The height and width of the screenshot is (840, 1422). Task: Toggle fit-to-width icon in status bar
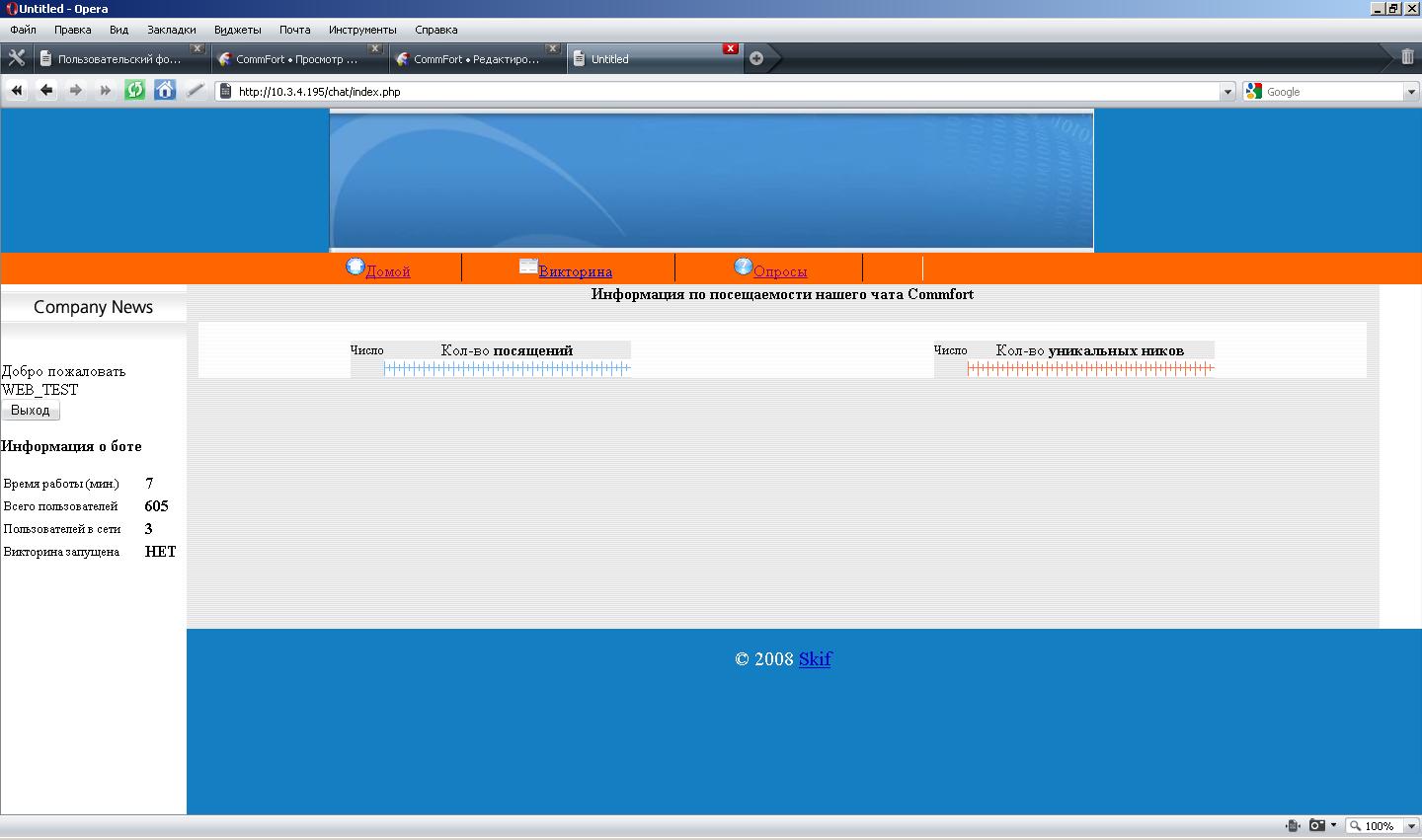(1292, 825)
